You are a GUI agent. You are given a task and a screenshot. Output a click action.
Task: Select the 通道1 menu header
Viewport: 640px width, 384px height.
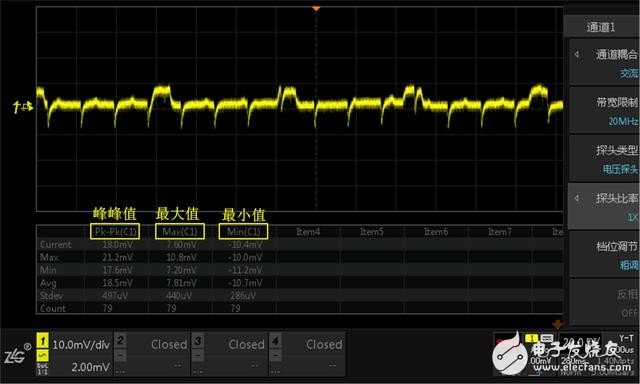click(x=601, y=27)
